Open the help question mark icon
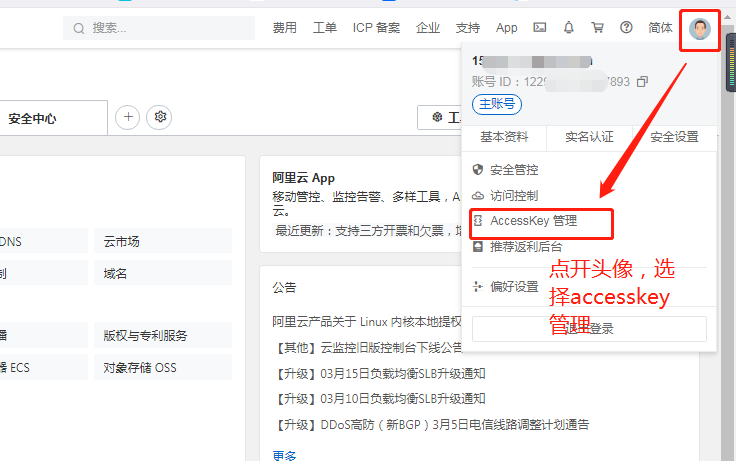Screen dimensions: 736x461 626,28
